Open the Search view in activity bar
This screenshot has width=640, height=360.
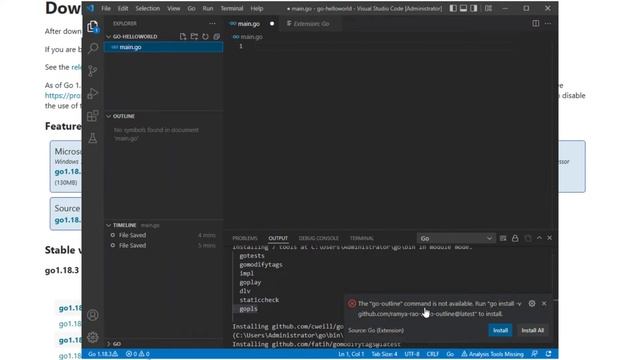tap(93, 49)
